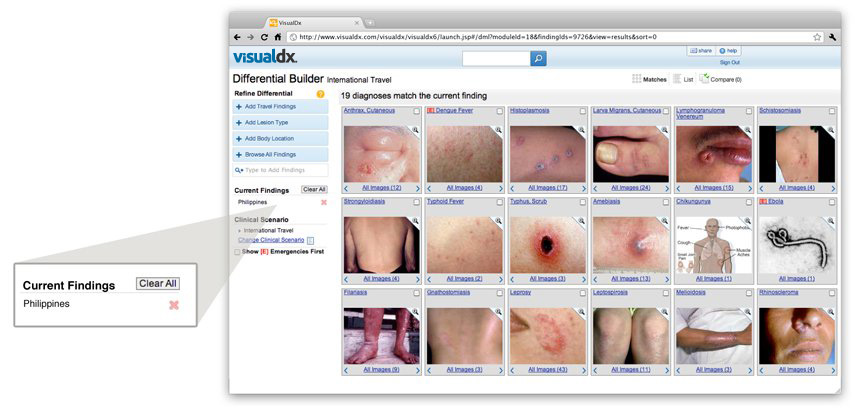Image resolution: width=860 pixels, height=420 pixels.
Task: Open Change Clinical Scenario link
Action: click(270, 240)
